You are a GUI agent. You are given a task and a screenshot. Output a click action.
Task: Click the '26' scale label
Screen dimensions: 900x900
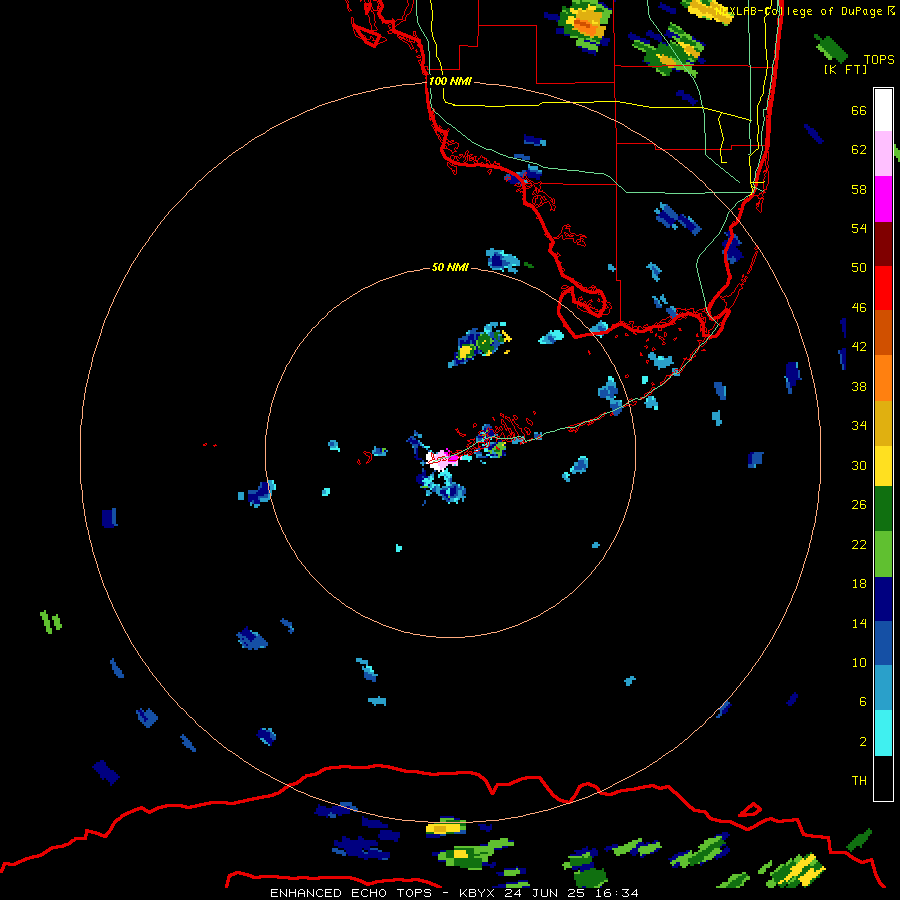[859, 505]
